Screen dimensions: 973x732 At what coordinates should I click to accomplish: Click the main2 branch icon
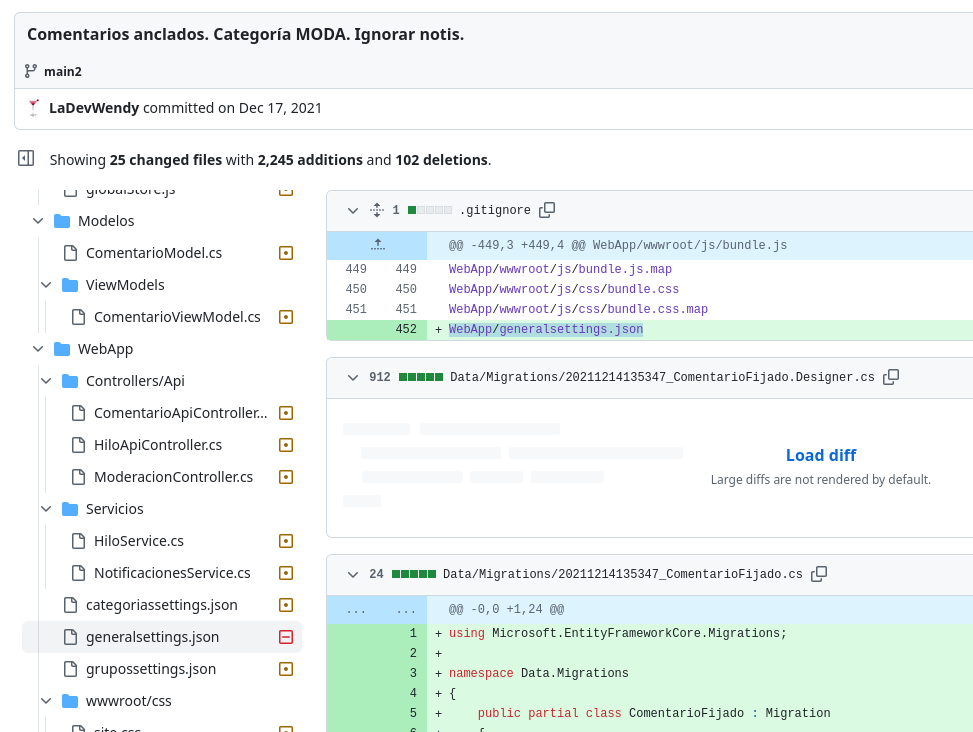coord(31,71)
